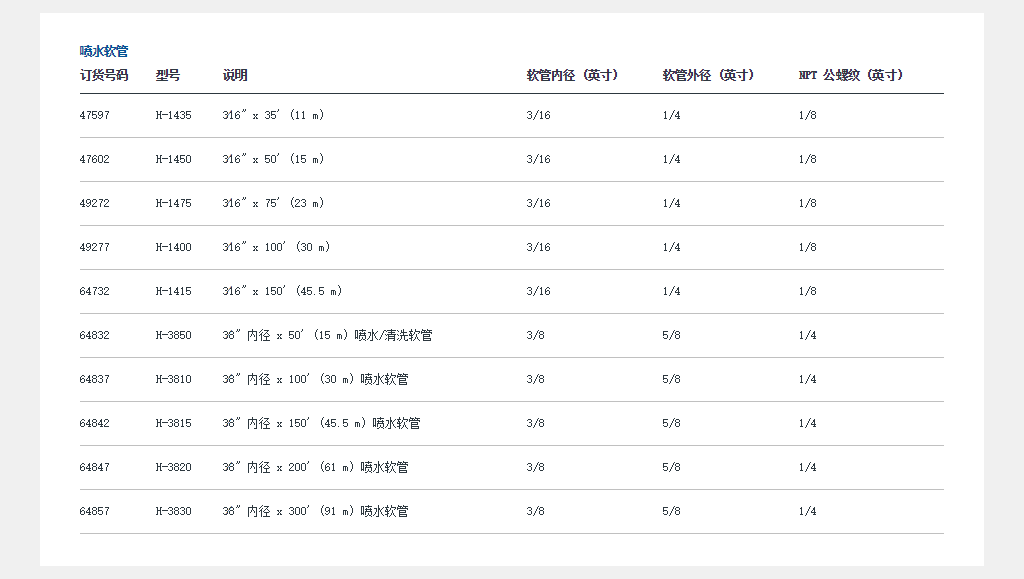Select the 软管内径（英寸）column header
Viewport: 1024px width, 579px height.
tap(573, 75)
